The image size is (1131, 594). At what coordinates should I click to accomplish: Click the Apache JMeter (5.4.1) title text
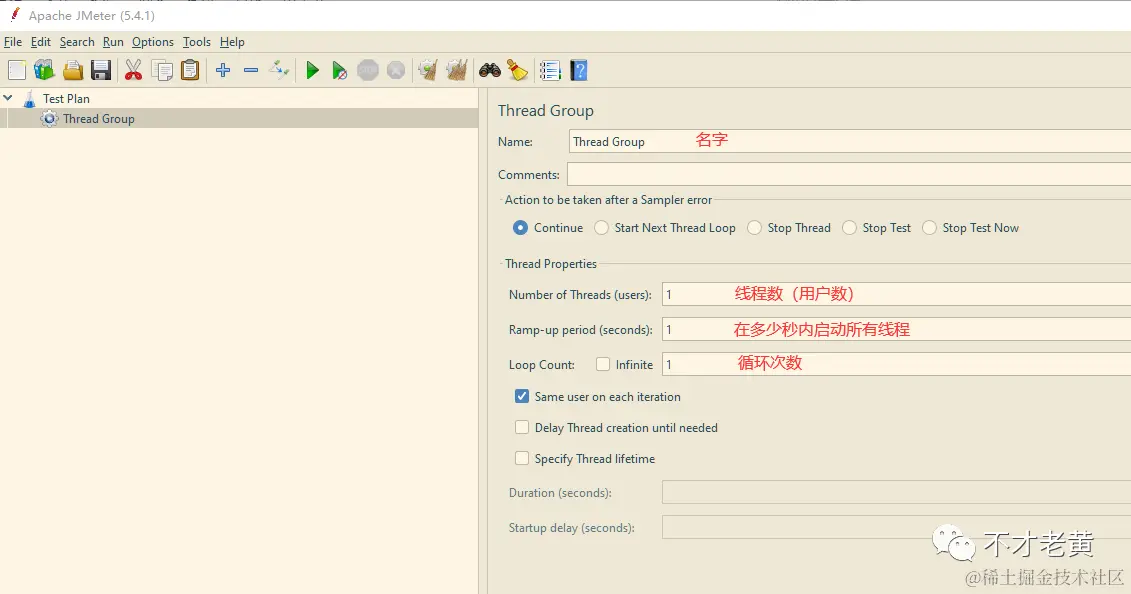pyautogui.click(x=92, y=15)
